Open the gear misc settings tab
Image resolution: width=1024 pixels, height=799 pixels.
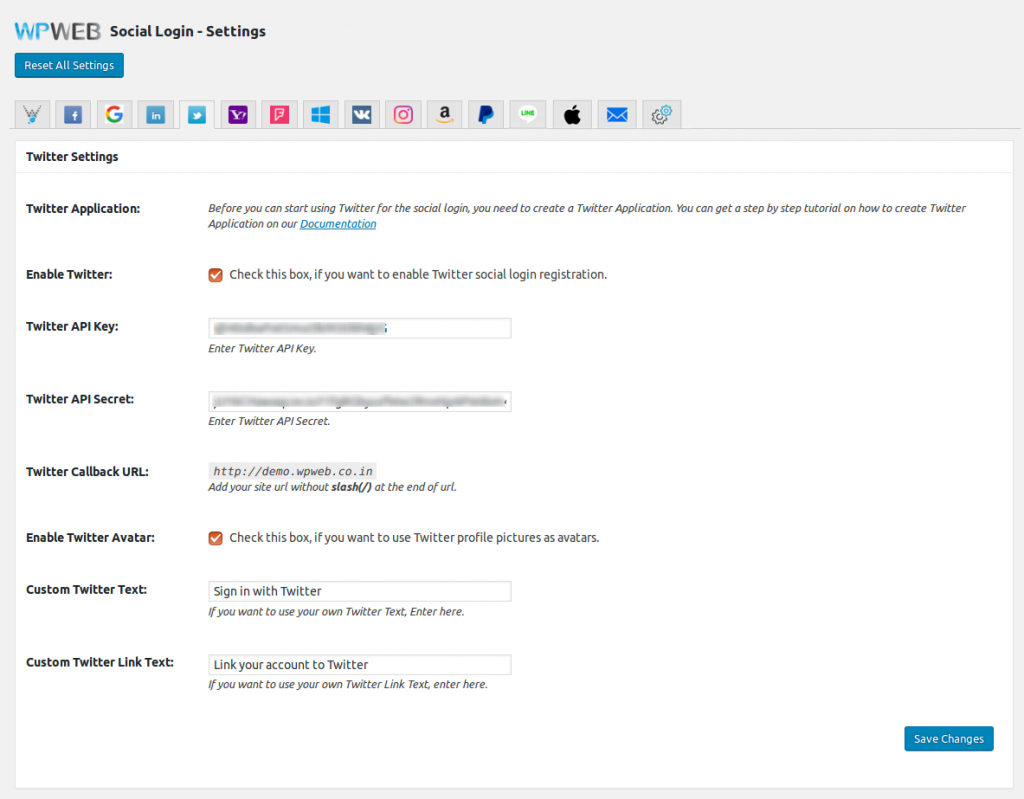[661, 115]
